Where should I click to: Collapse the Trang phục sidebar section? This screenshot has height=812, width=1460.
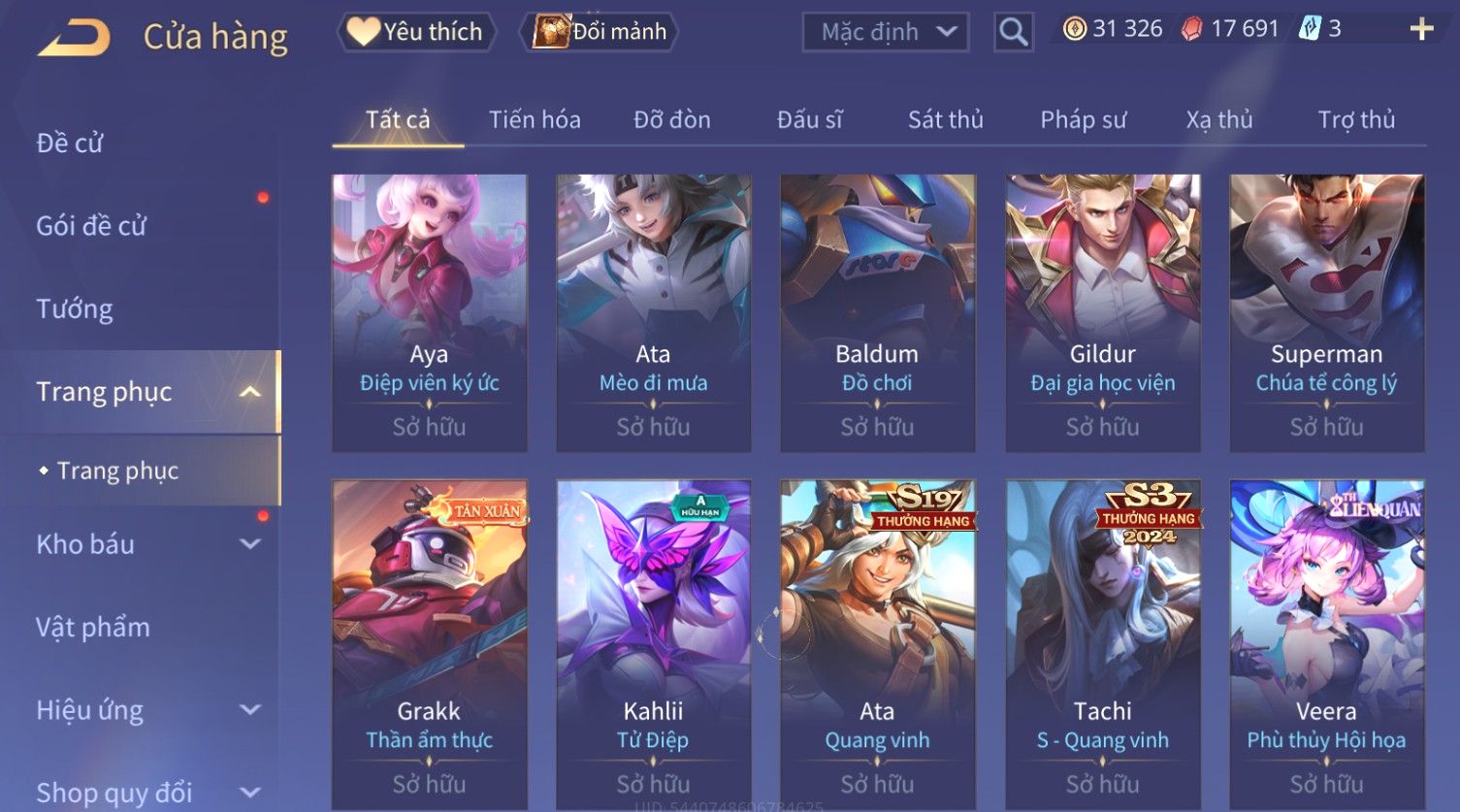250,392
